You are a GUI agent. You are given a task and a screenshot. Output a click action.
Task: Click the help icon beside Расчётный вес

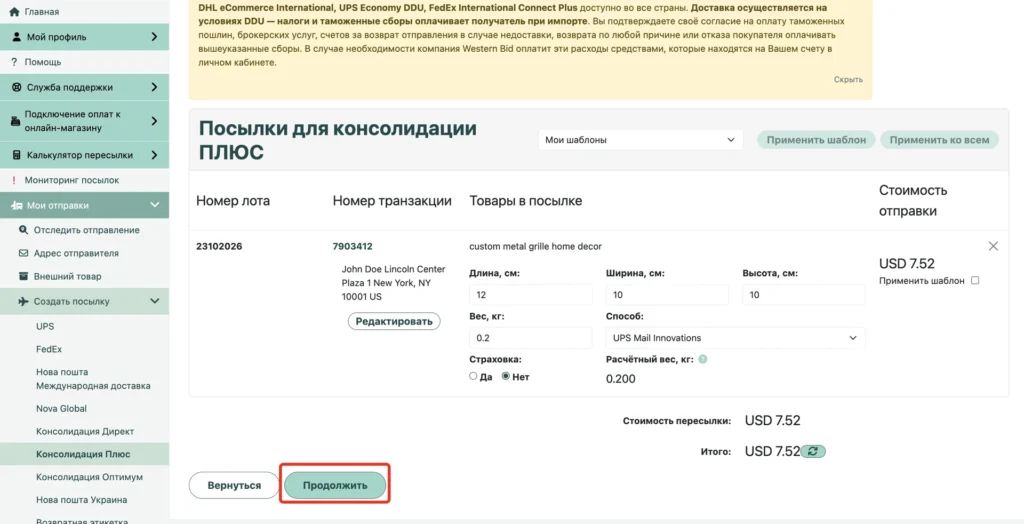coord(703,359)
